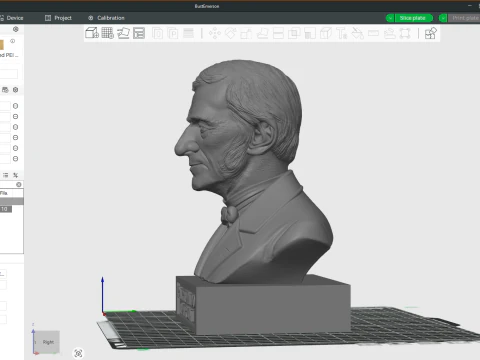Select the Cut tool in toolbar
This screenshot has width=480, height=360.
278,33
